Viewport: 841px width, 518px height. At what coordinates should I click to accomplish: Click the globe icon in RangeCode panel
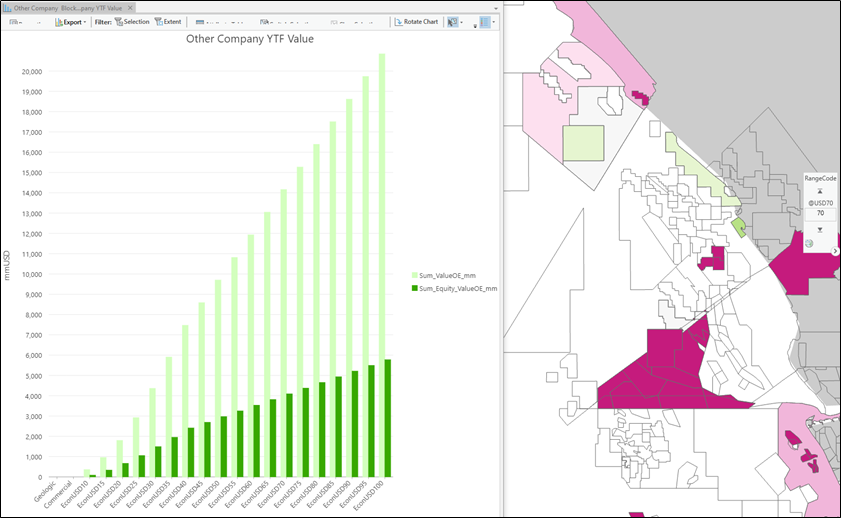coord(810,242)
